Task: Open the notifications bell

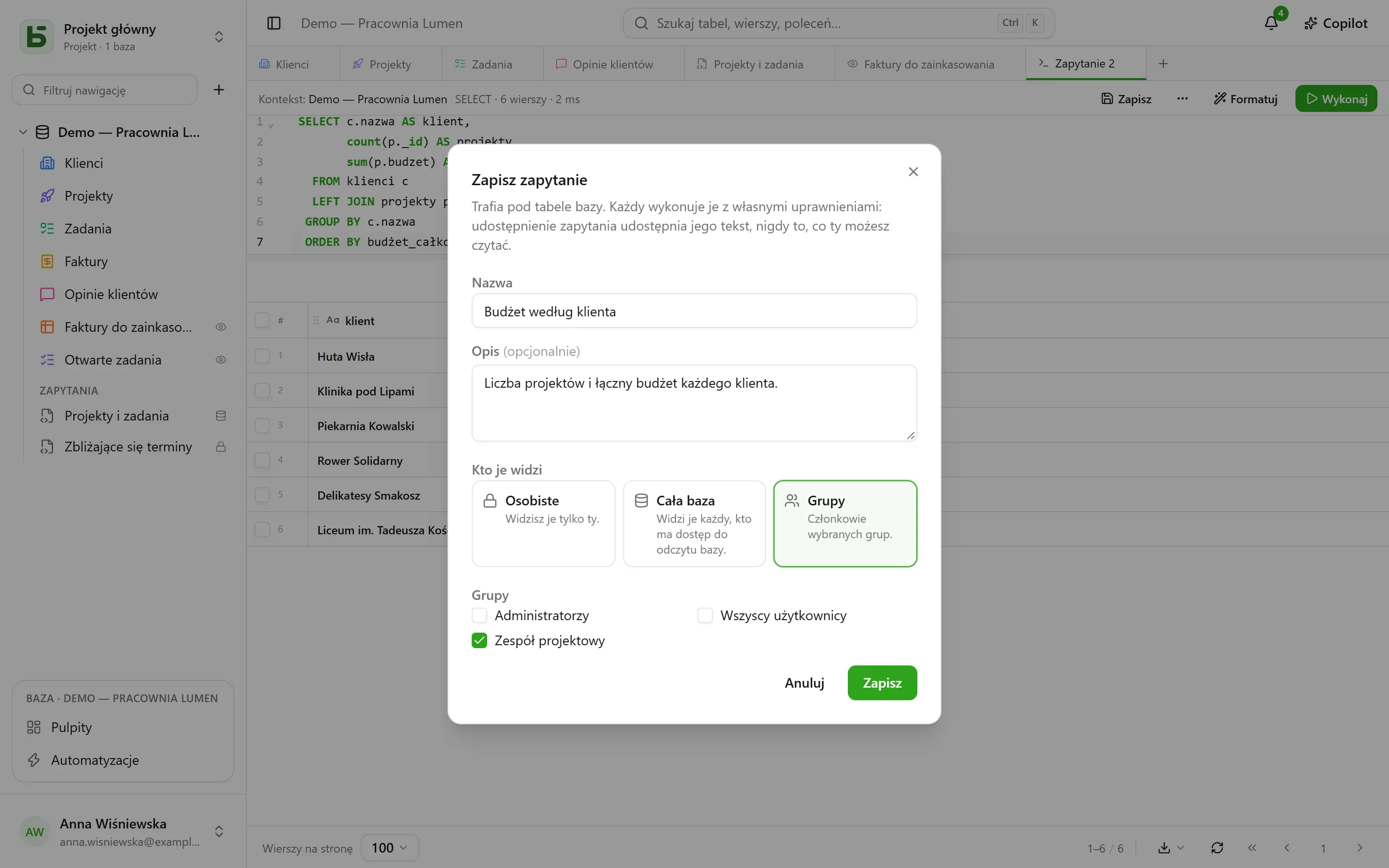Action: coord(1271,23)
